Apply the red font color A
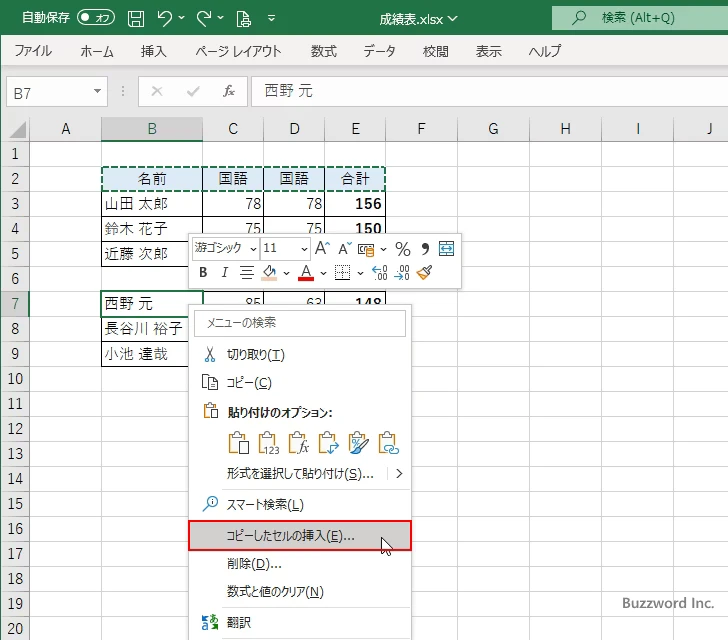This screenshot has width=728, height=640. (x=306, y=273)
